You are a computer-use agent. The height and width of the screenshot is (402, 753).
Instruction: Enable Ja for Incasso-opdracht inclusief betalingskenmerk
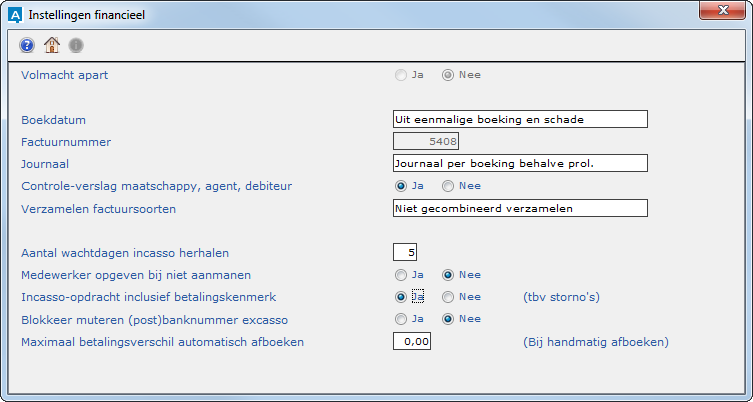402,297
